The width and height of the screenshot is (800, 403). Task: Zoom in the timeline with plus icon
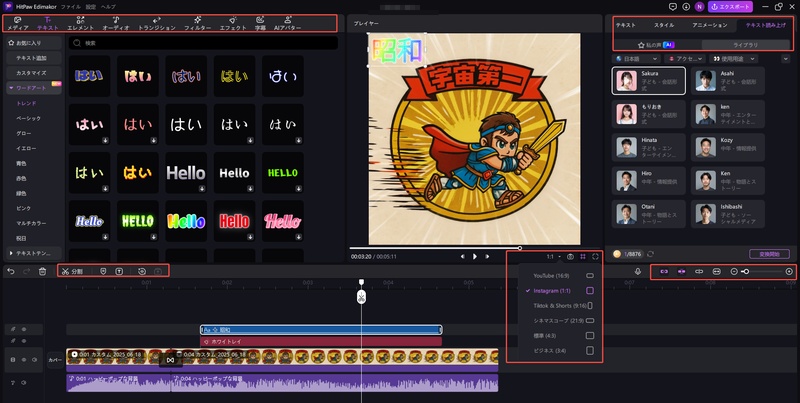pyautogui.click(x=789, y=271)
